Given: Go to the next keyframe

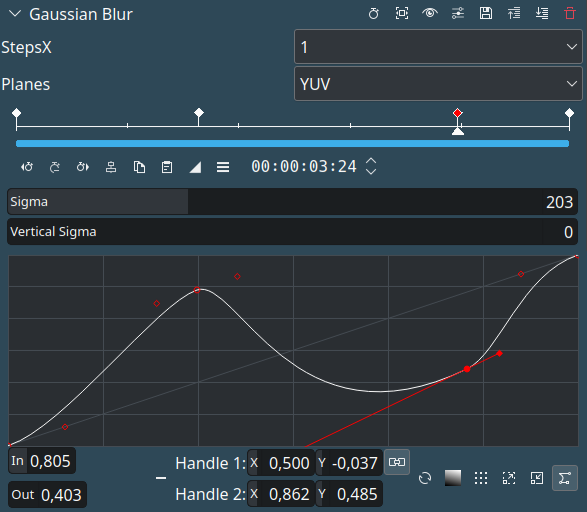Looking at the screenshot, I should pos(83,167).
